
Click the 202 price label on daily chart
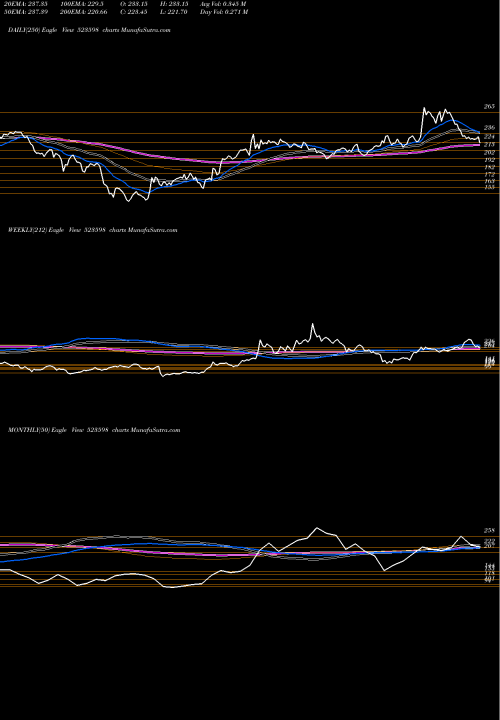point(489,152)
